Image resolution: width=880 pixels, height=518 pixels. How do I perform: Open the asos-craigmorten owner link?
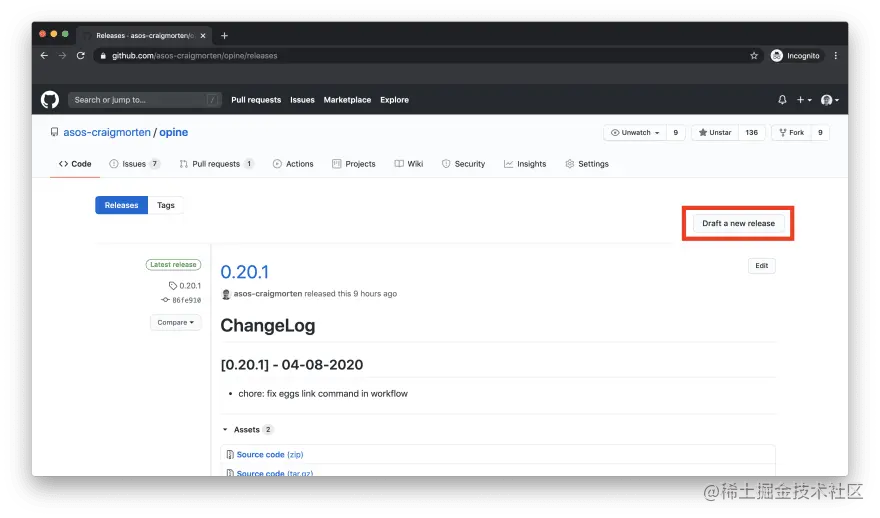pyautogui.click(x=107, y=132)
